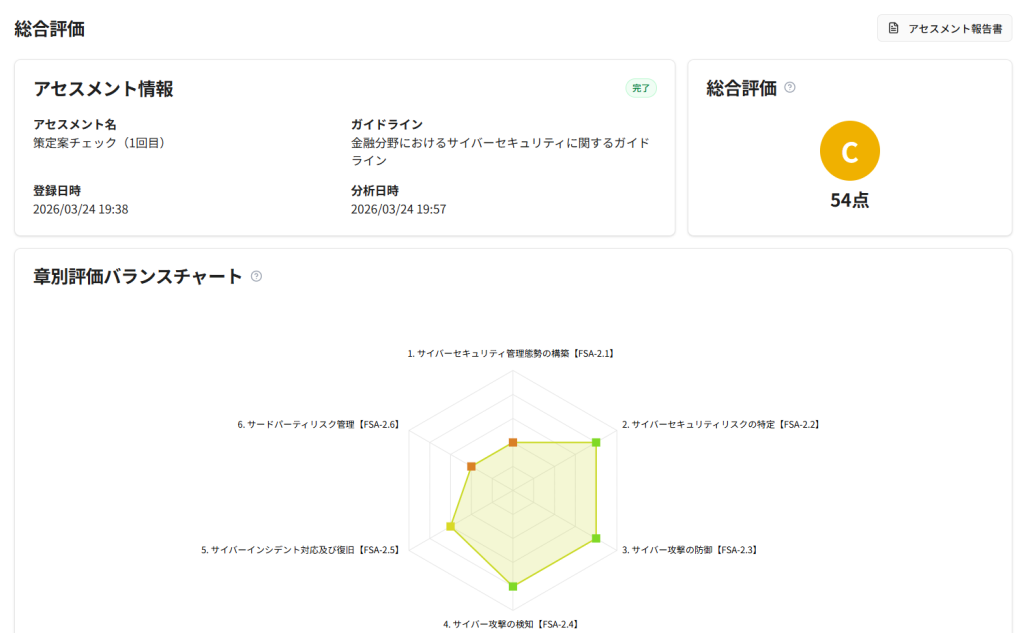Click green data point for FSA-2.3 axis
1024x633 pixels.
click(x=596, y=538)
